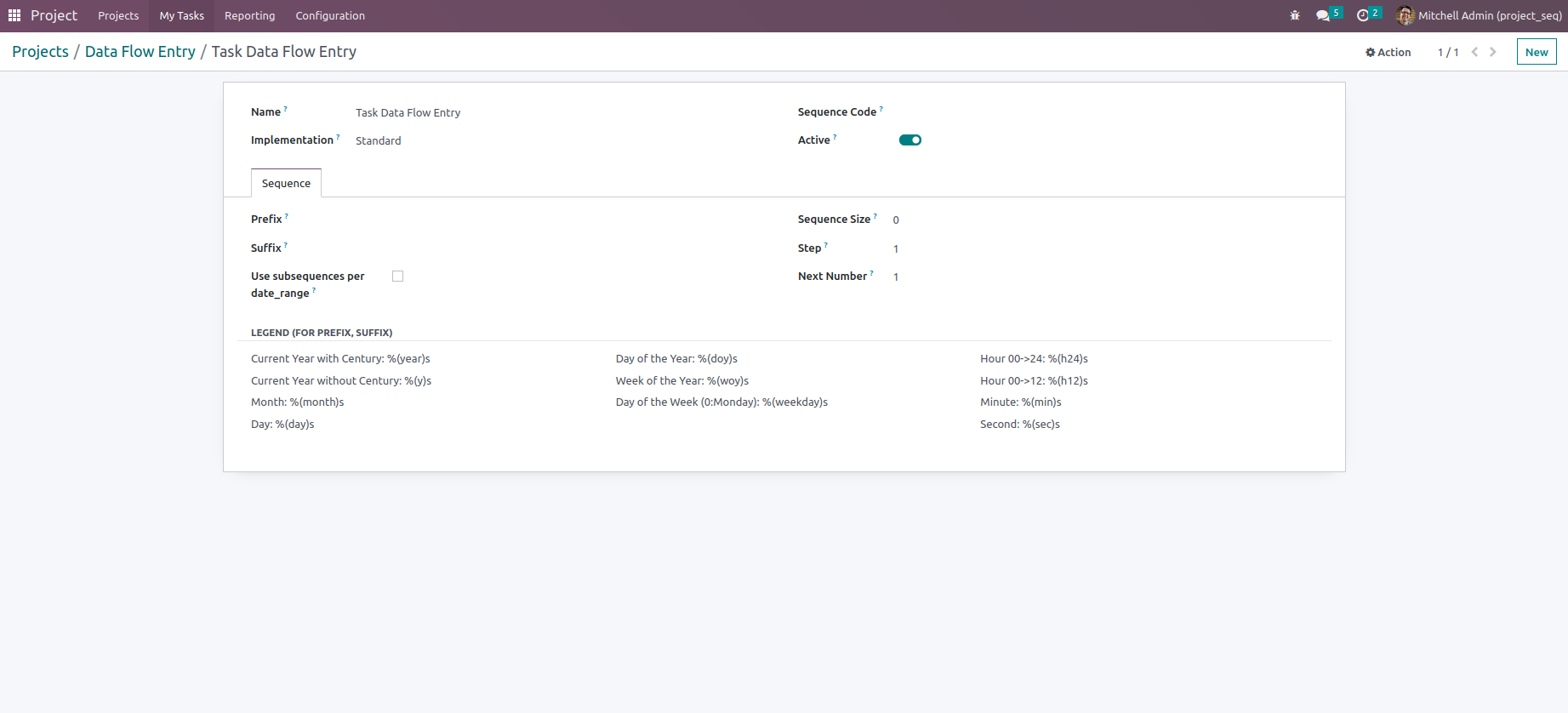Click 'Current Year without Century: %(y)s' text
1568x713 pixels.
(341, 380)
